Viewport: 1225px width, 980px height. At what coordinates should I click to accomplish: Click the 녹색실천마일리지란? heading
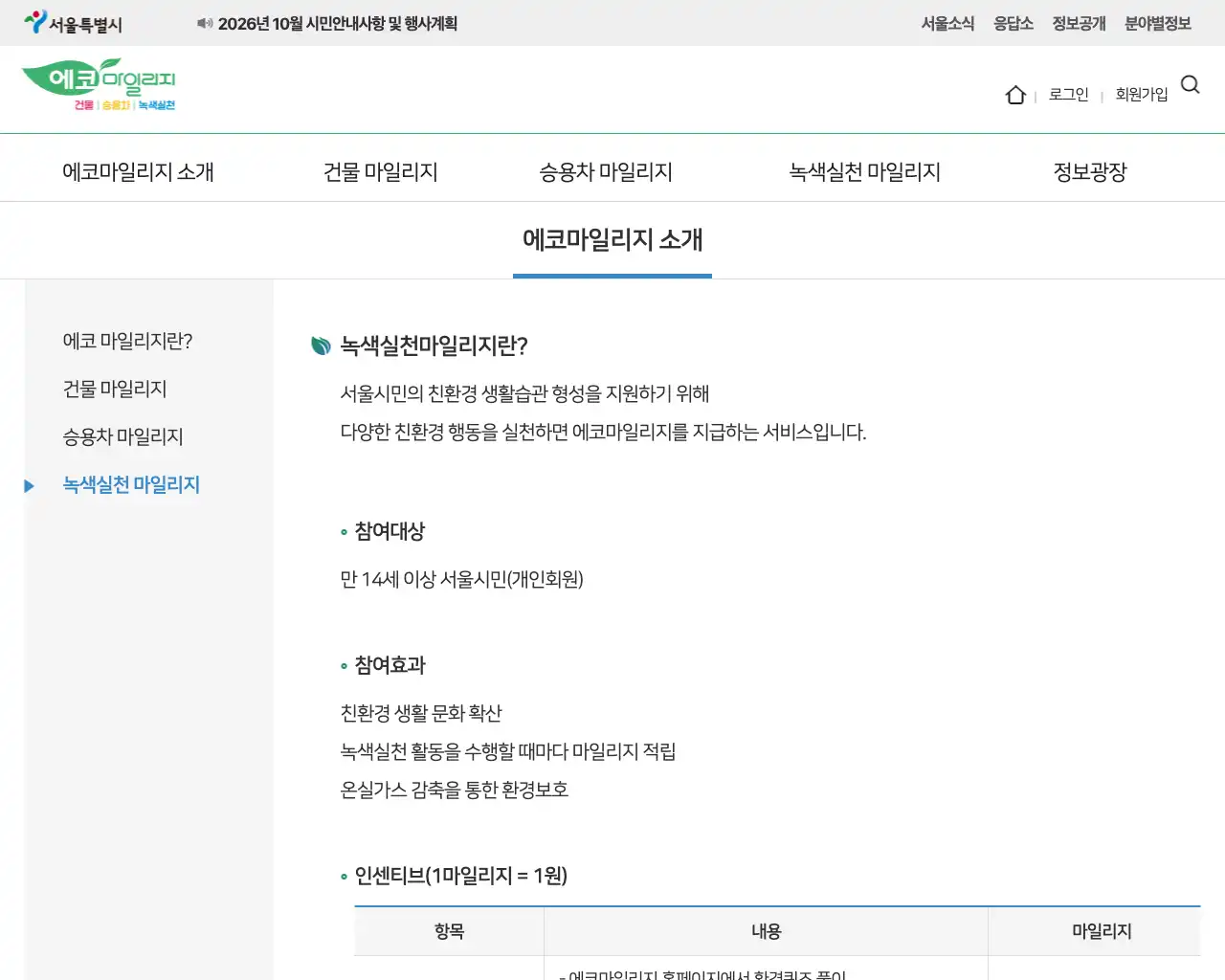pos(434,345)
